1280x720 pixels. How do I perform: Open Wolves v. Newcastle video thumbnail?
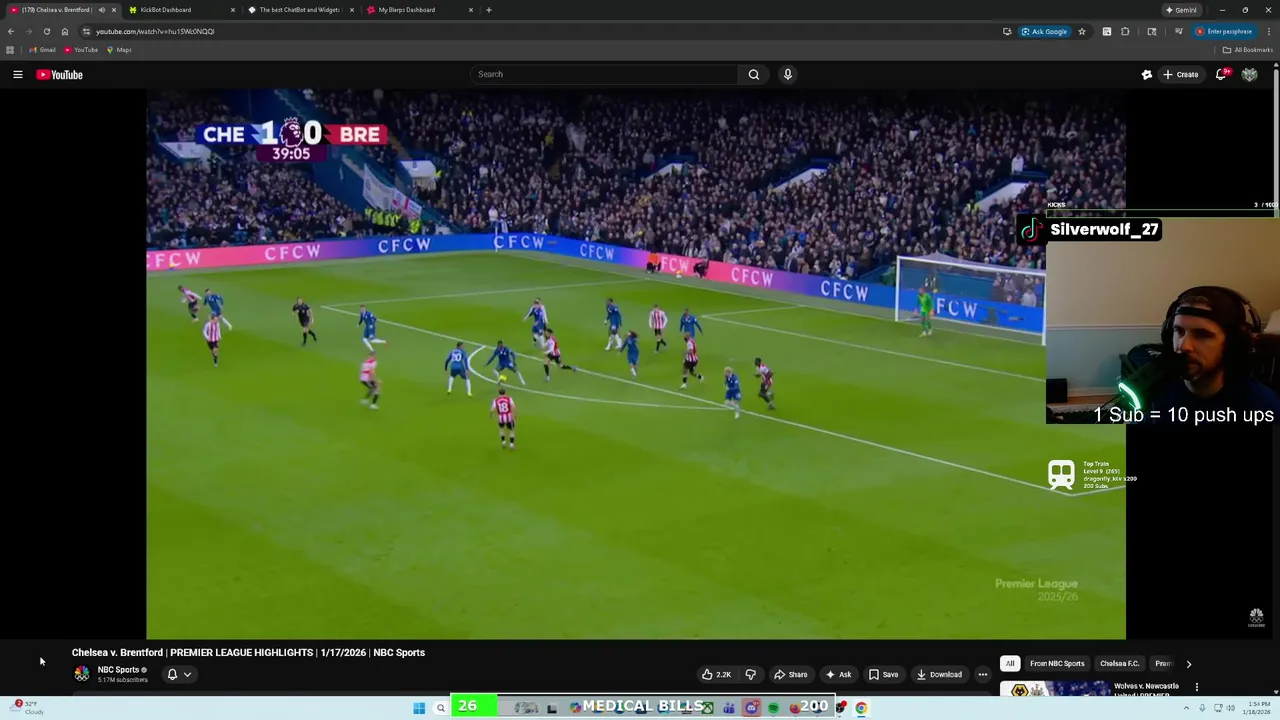pos(1054,689)
